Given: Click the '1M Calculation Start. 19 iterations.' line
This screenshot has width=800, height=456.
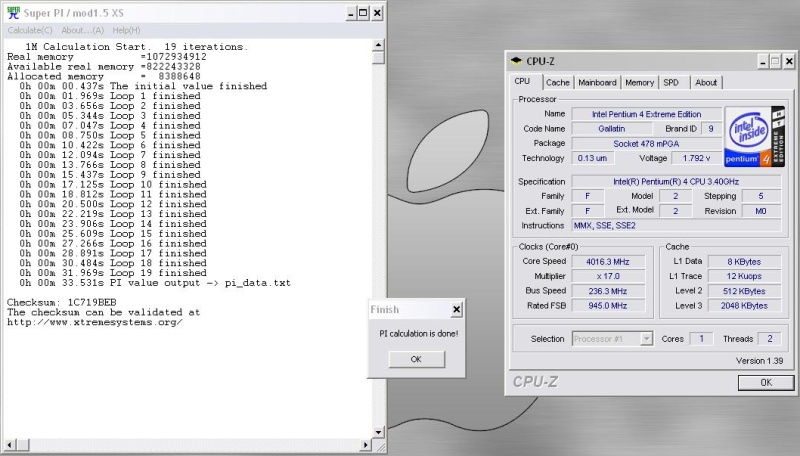Looking at the screenshot, I should point(137,47).
